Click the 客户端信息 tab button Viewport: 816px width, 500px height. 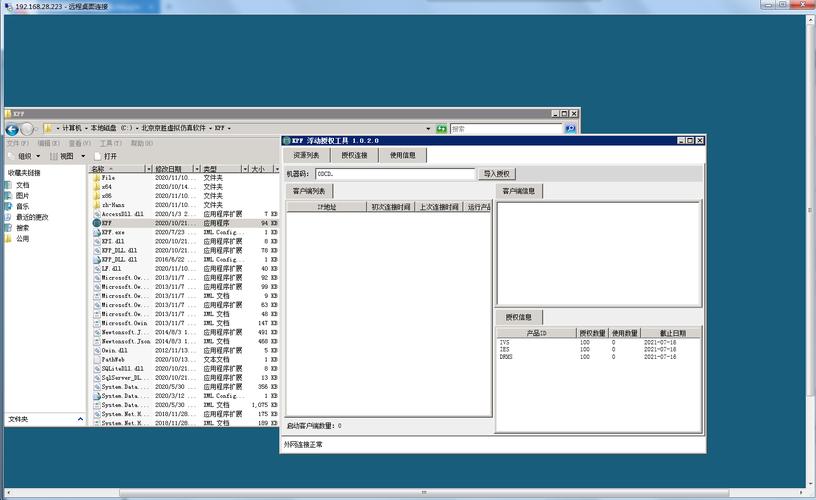519,191
